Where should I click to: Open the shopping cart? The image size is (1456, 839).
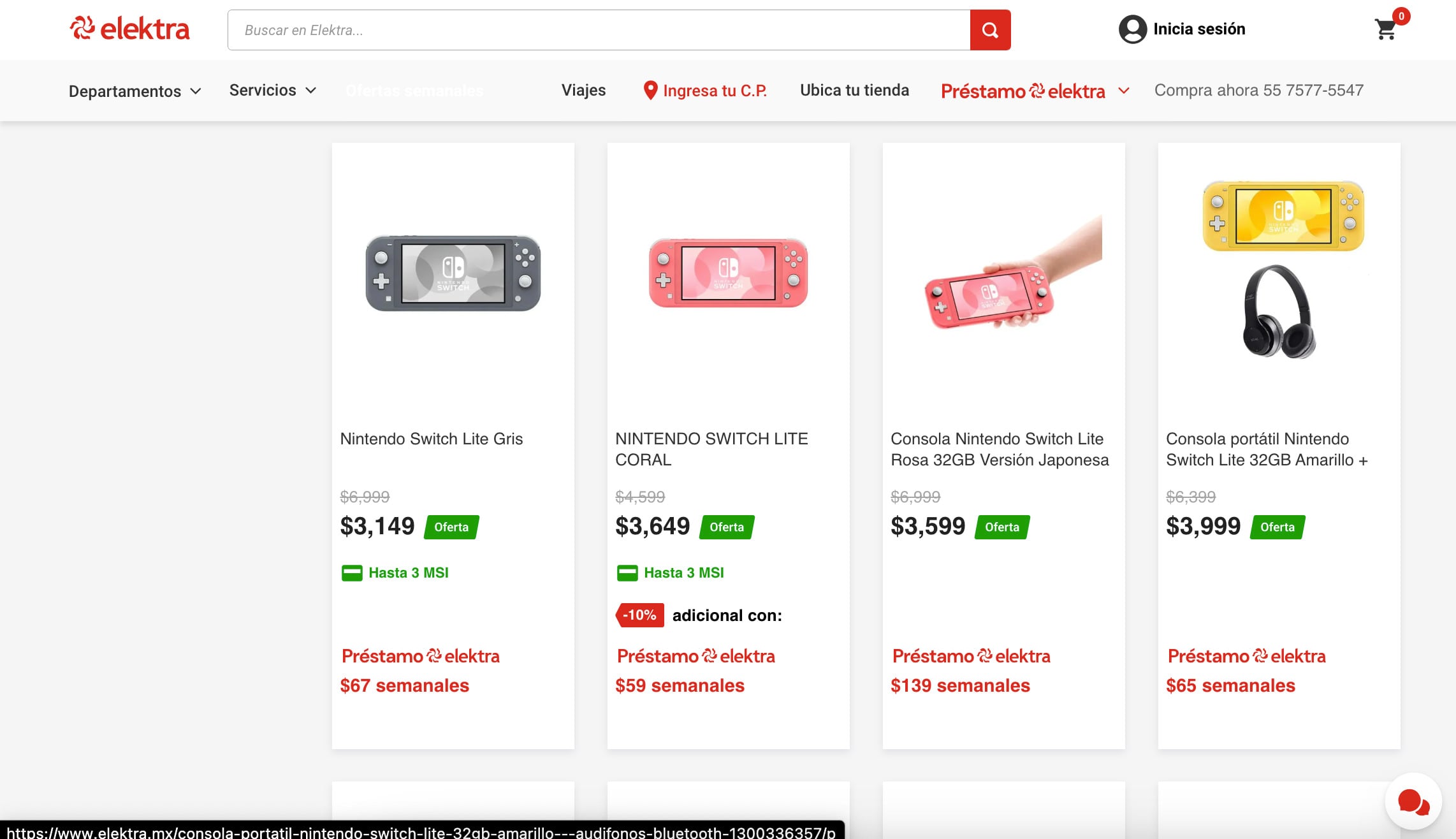click(1386, 29)
